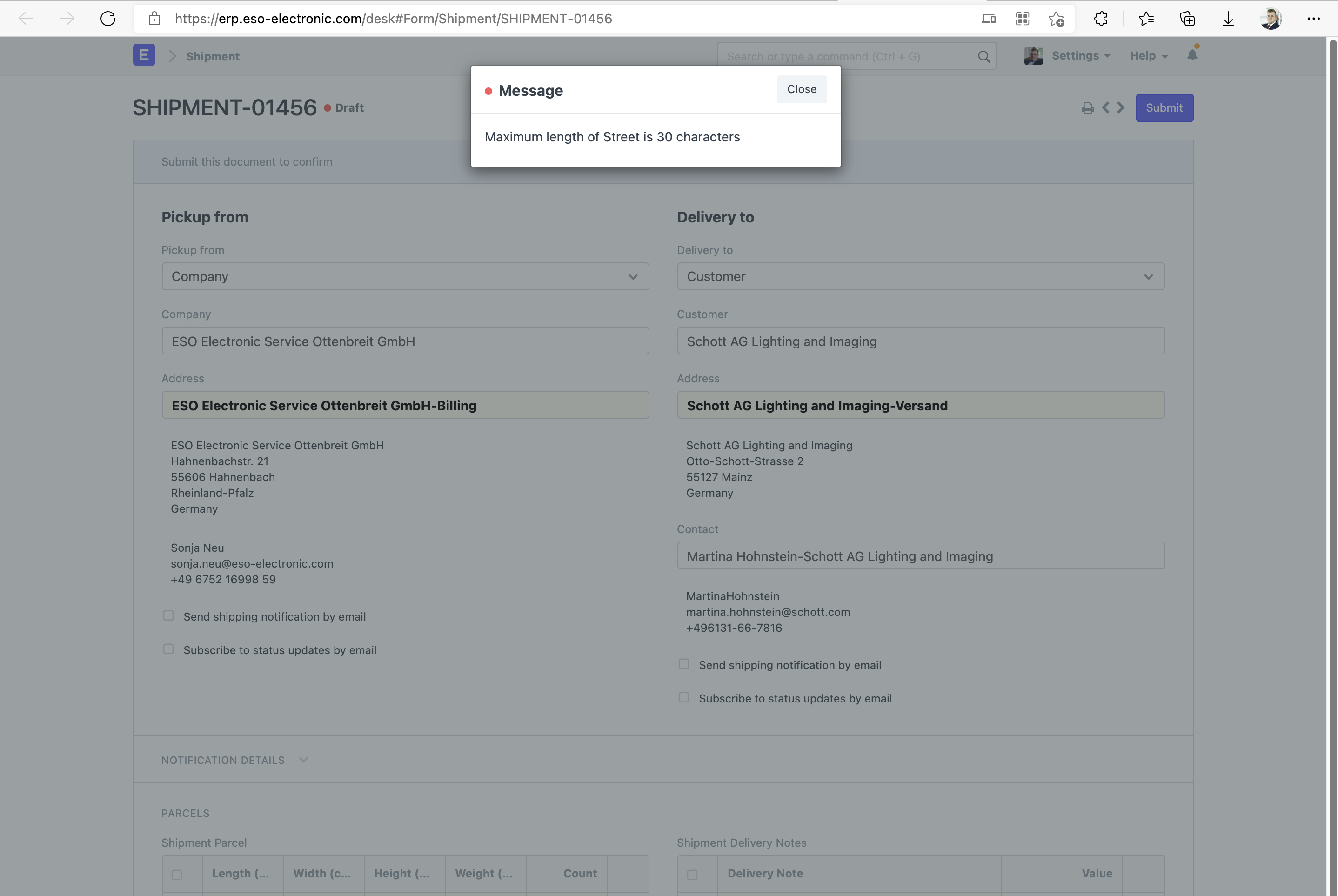Image resolution: width=1338 pixels, height=896 pixels.
Task: Navigate to next document with right arrow icon
Action: coord(1120,107)
